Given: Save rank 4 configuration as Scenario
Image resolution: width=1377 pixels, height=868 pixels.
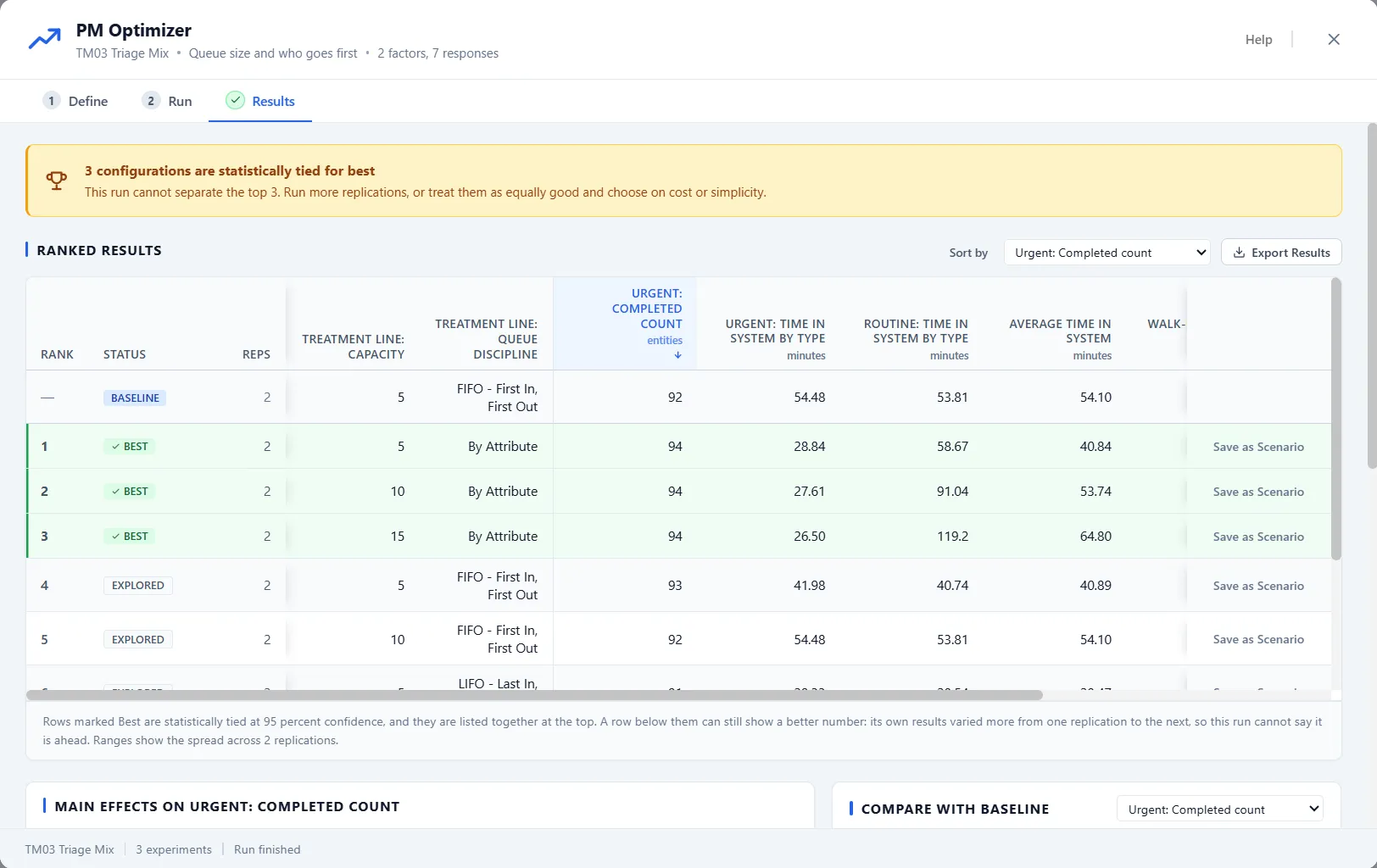Looking at the screenshot, I should (x=1258, y=586).
